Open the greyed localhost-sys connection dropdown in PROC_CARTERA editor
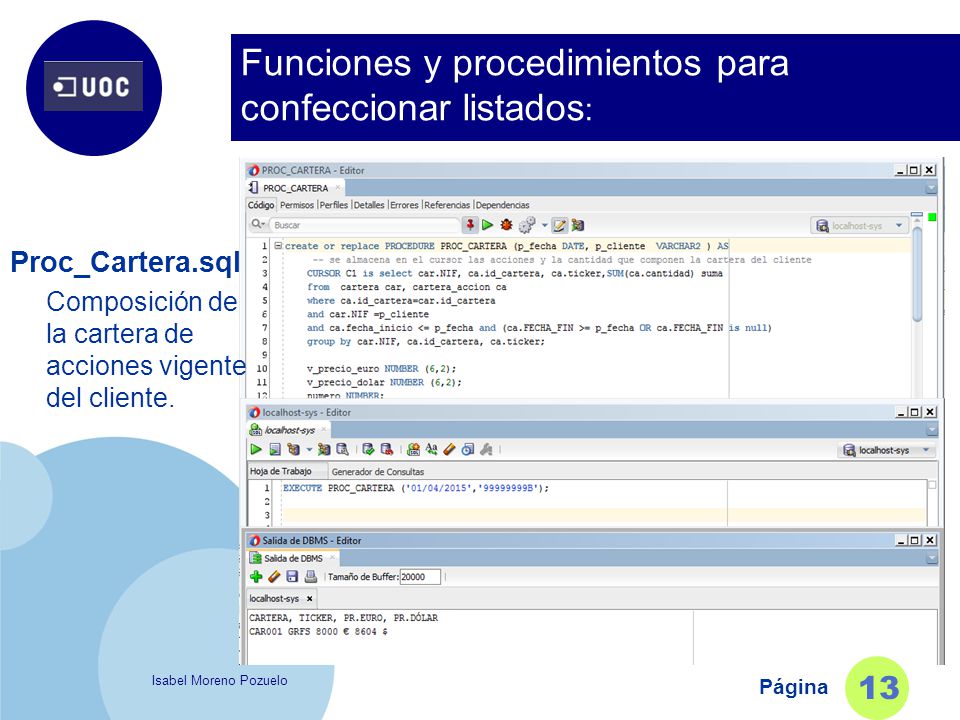 tap(859, 226)
